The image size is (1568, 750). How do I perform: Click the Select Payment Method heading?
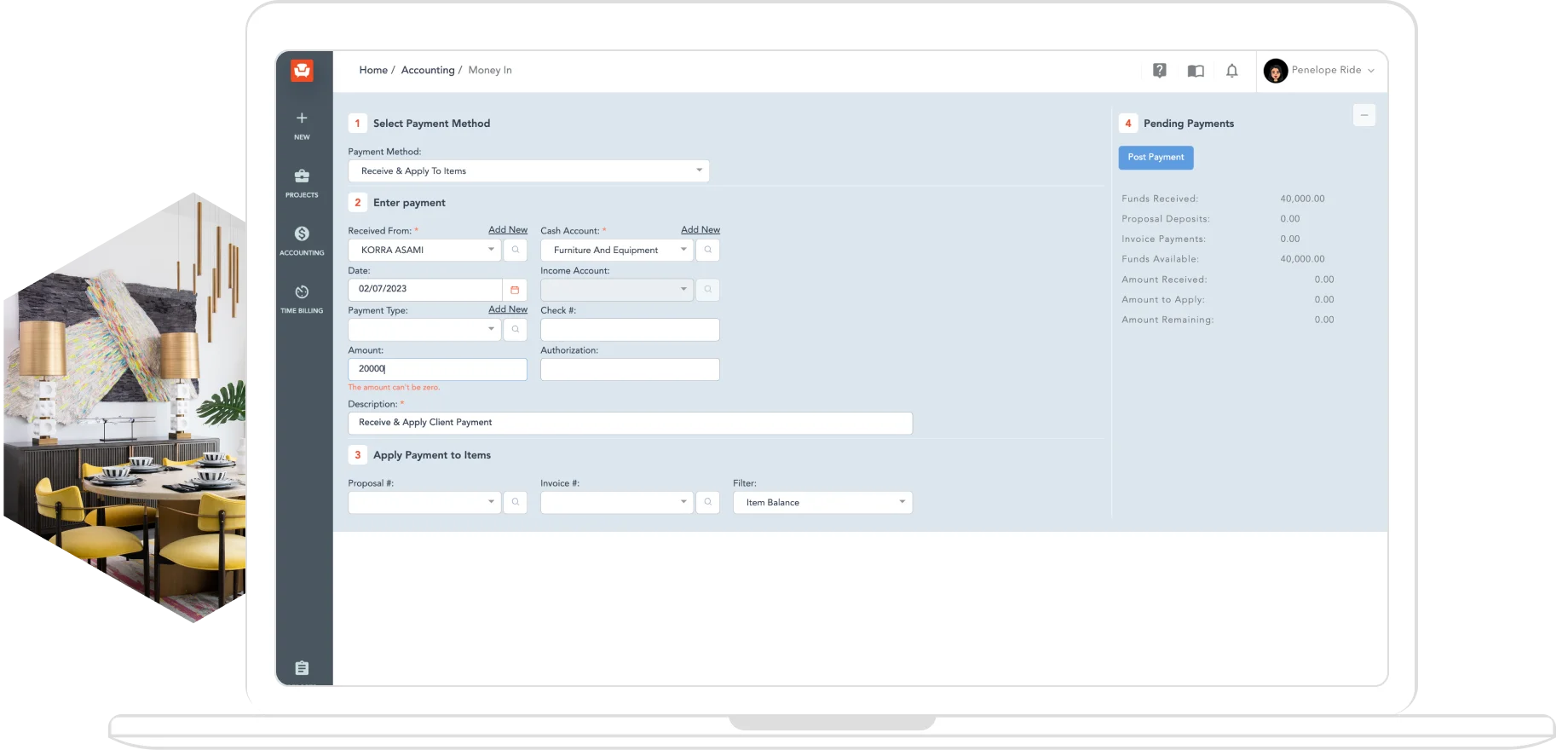pyautogui.click(x=431, y=124)
